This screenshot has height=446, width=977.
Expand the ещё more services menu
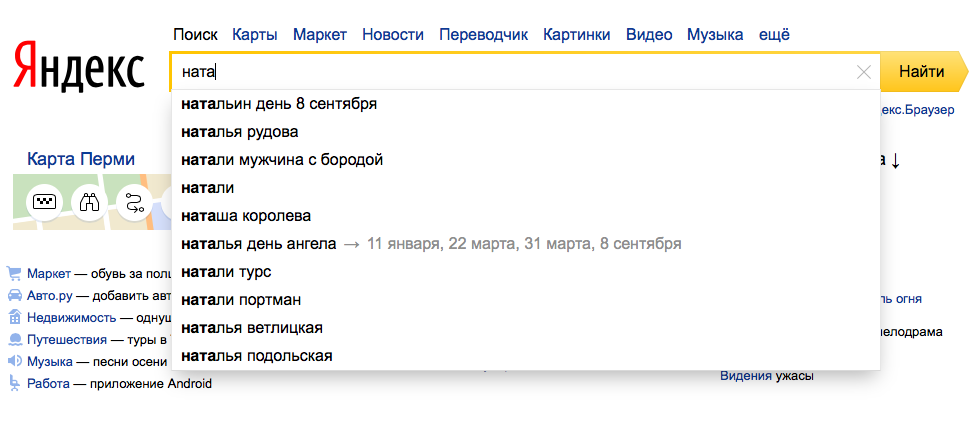774,34
